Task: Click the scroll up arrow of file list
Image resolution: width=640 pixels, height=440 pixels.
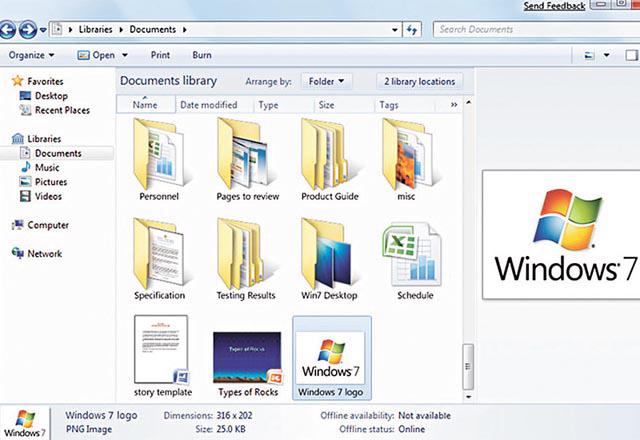Action: click(x=469, y=102)
